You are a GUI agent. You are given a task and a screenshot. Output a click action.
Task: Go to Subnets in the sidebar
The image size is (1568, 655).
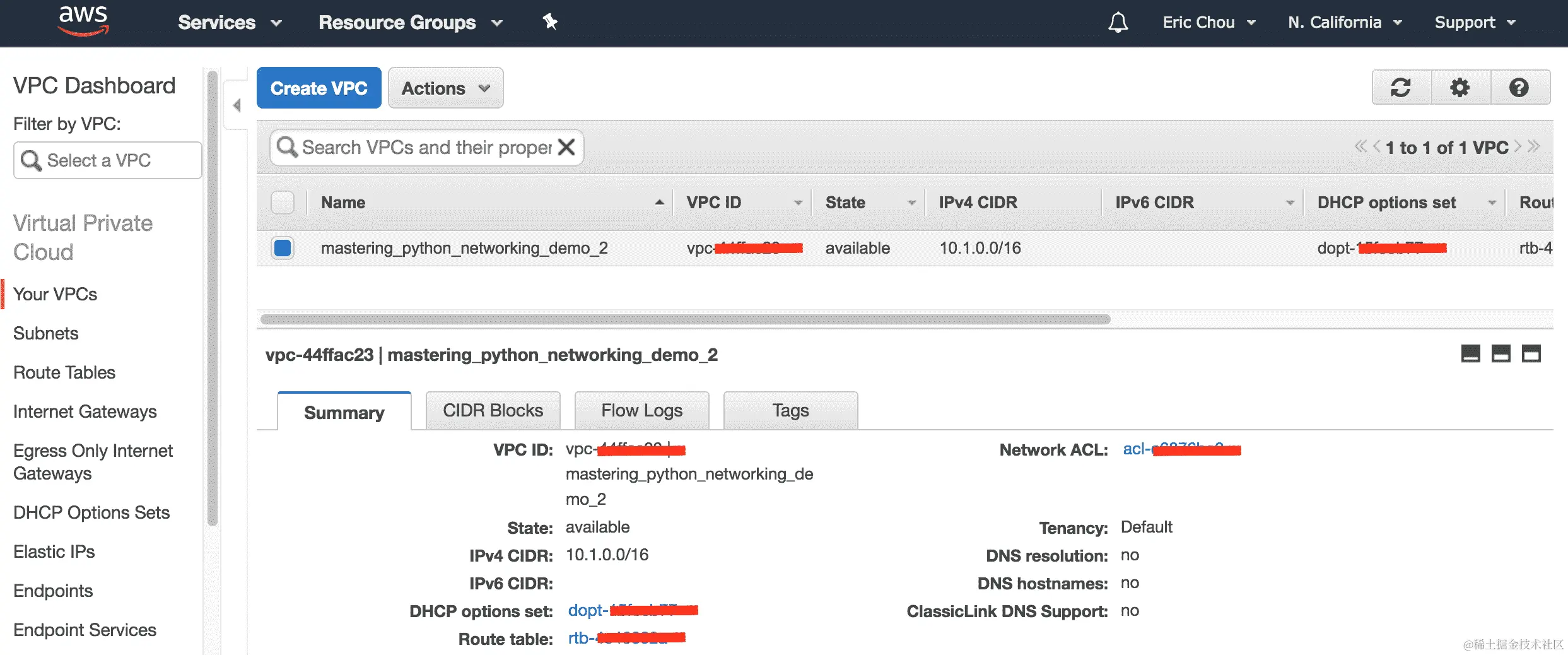tap(46, 333)
